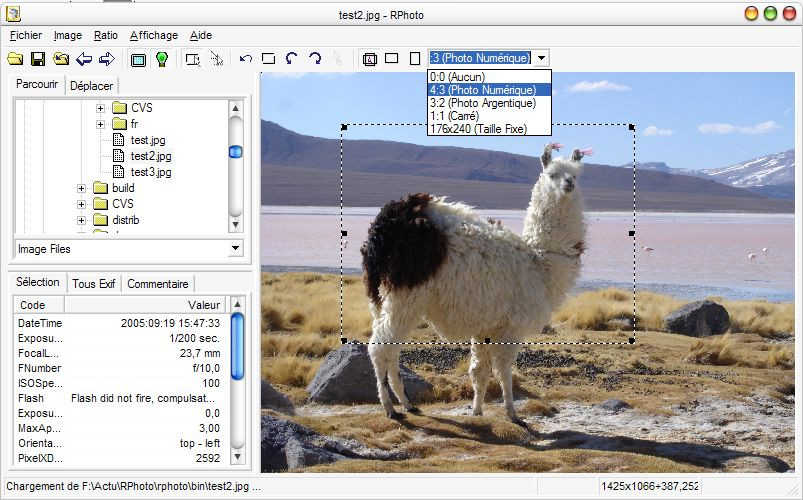This screenshot has height=500, width=803.
Task: Click the bottom-right crop selection handle
Action: point(632,341)
